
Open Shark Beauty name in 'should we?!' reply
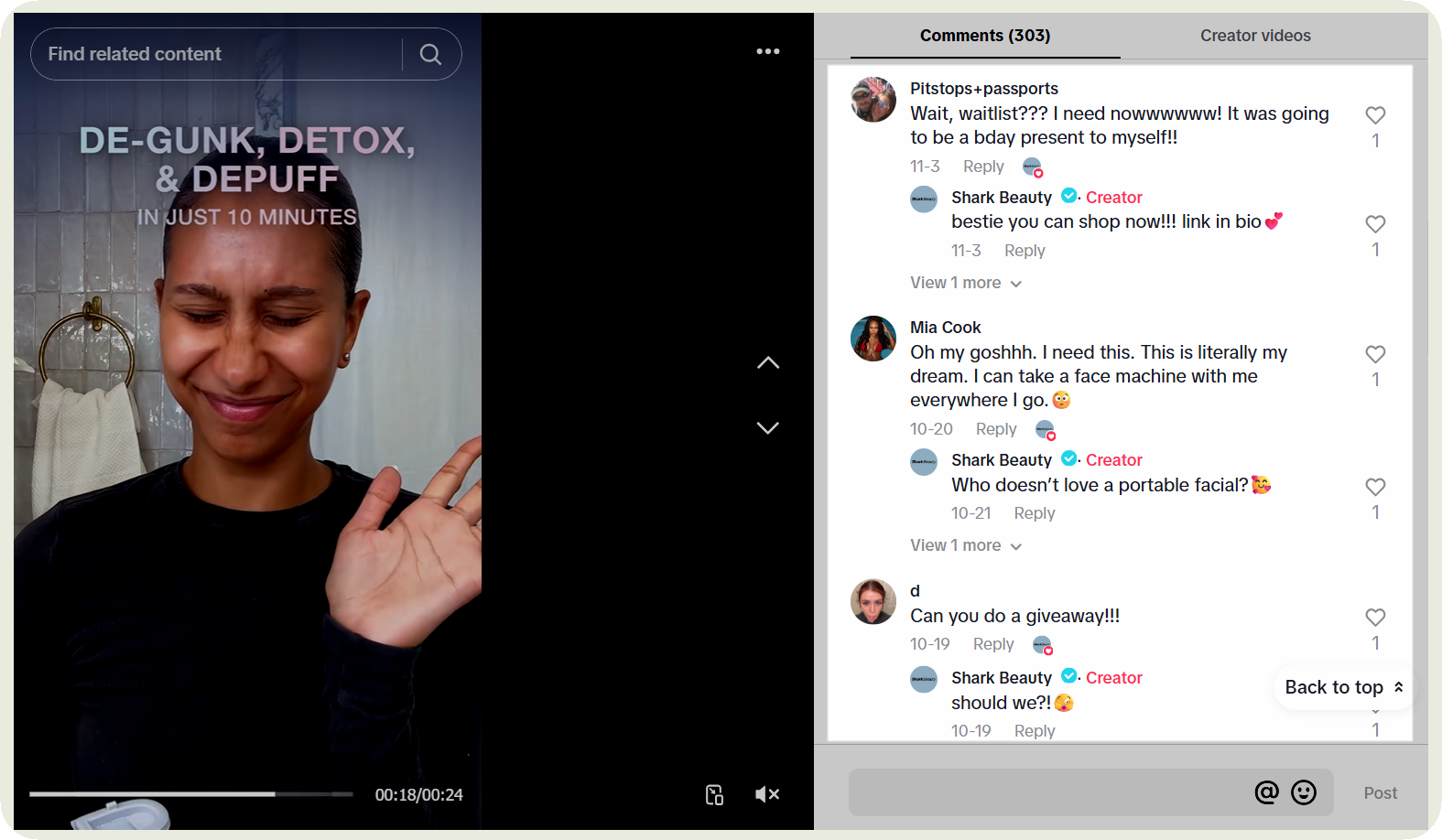point(1002,678)
